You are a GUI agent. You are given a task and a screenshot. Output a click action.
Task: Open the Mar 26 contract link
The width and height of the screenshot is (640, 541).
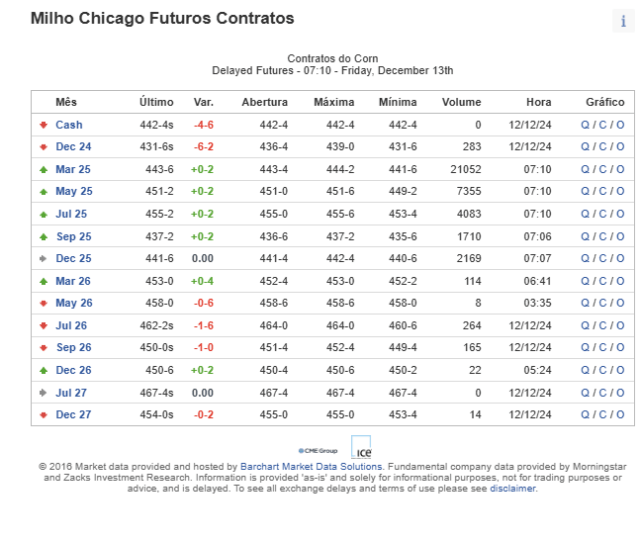coord(73,281)
